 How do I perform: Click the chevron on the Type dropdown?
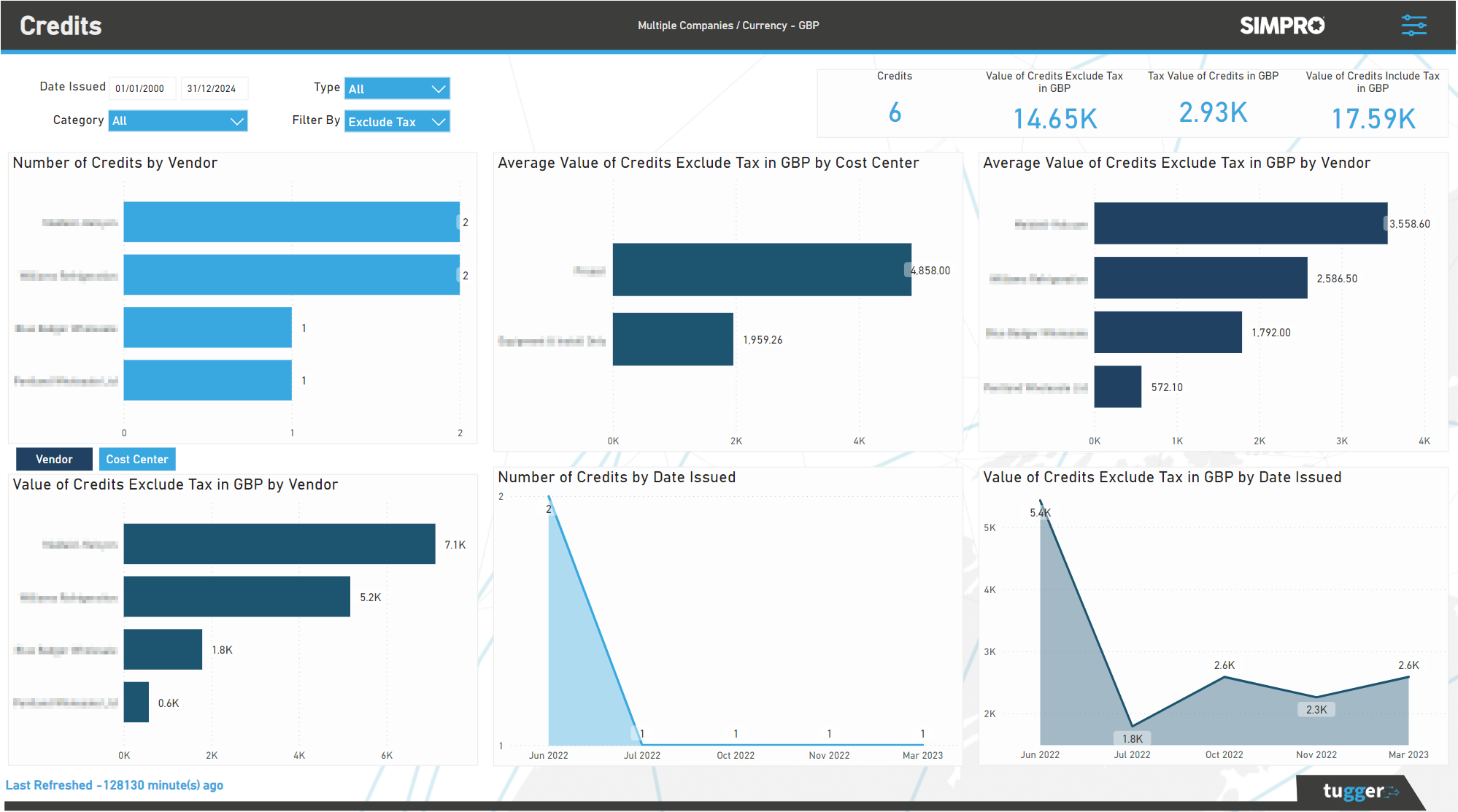click(438, 88)
